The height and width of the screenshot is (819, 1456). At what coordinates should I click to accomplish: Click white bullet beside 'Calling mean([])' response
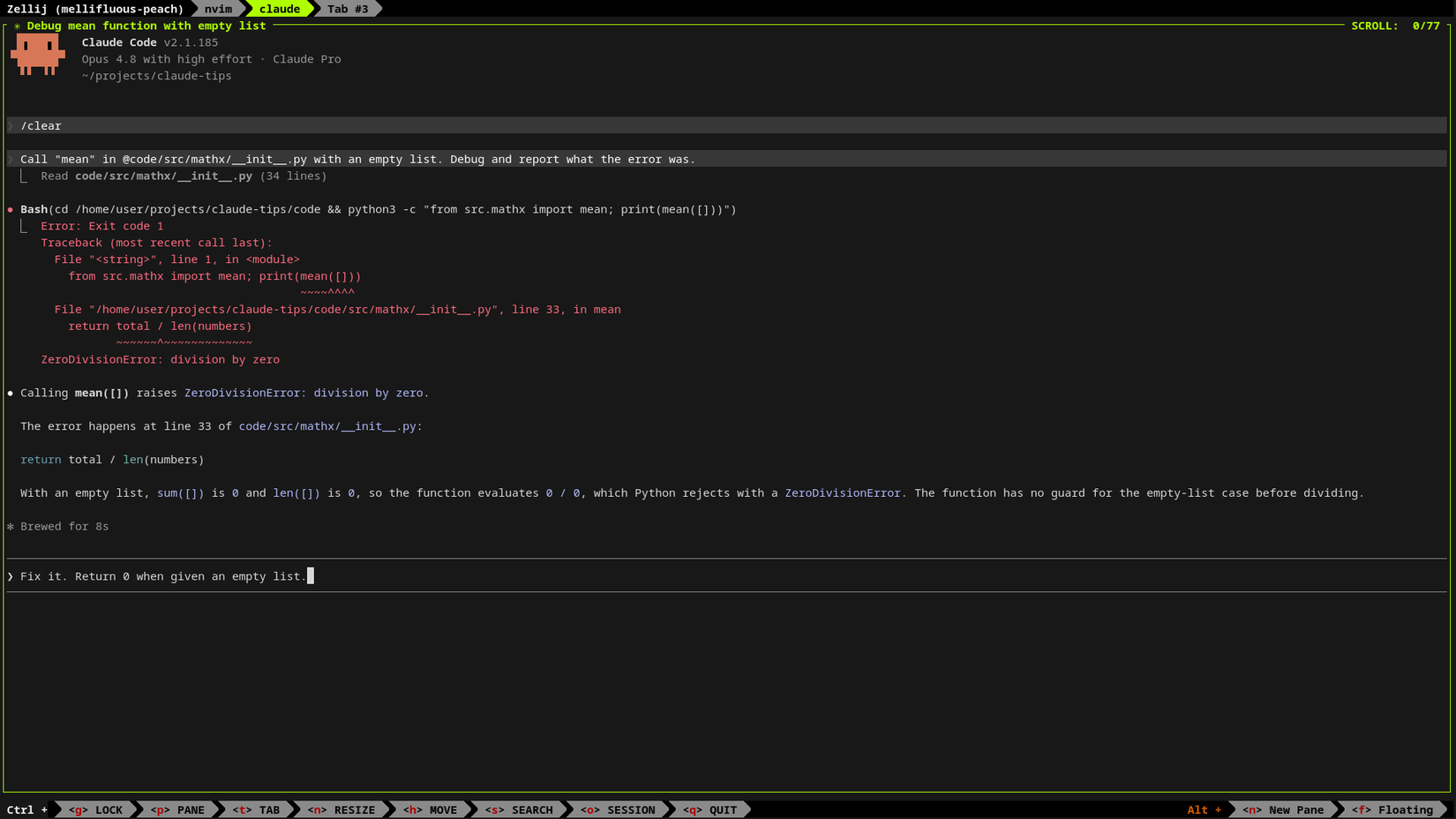pyautogui.click(x=11, y=393)
